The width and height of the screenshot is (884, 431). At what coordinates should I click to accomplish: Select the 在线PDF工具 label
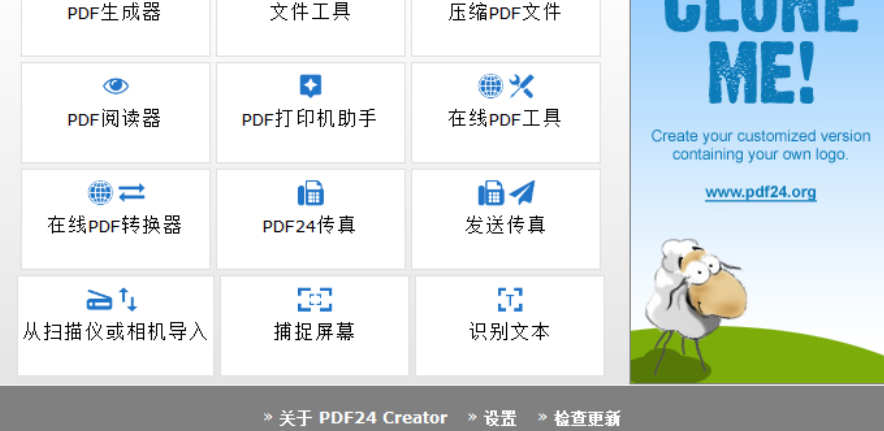[x=505, y=119]
